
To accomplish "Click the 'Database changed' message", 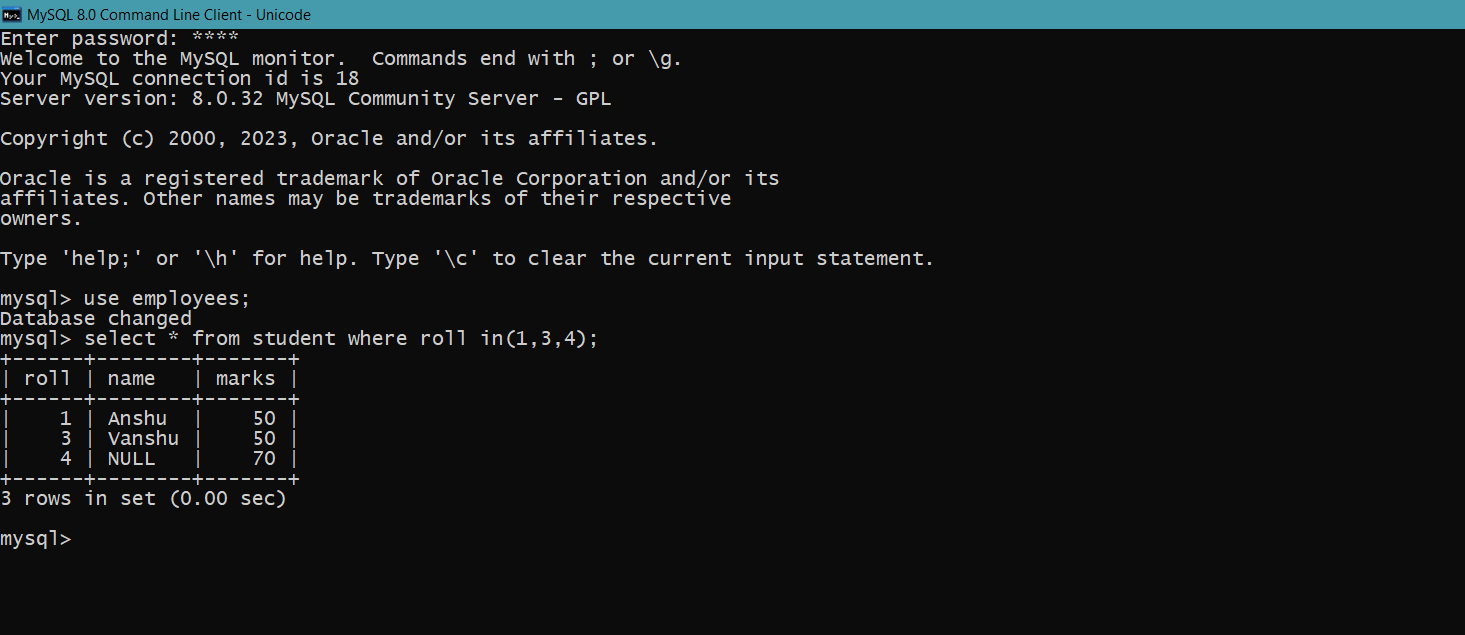I will click(x=96, y=318).
